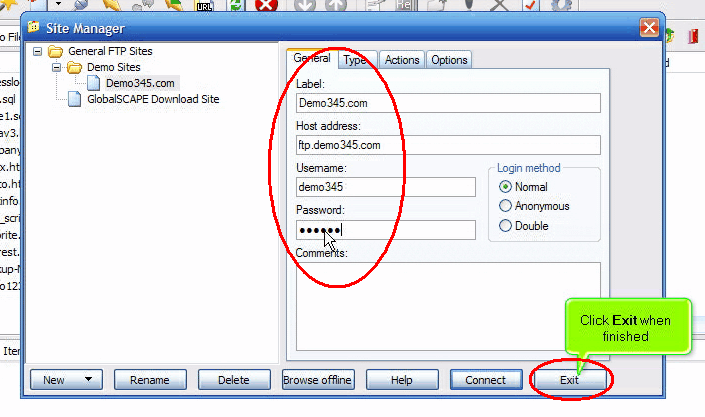The height and width of the screenshot is (417, 705).
Task: Open the Actions tab
Action: [402, 60]
